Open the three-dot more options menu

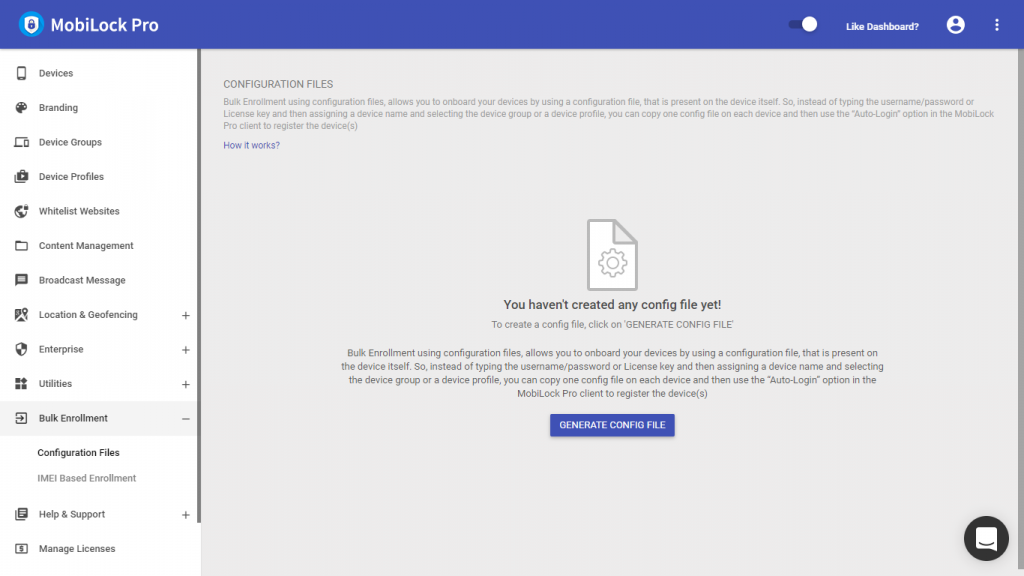(x=997, y=25)
